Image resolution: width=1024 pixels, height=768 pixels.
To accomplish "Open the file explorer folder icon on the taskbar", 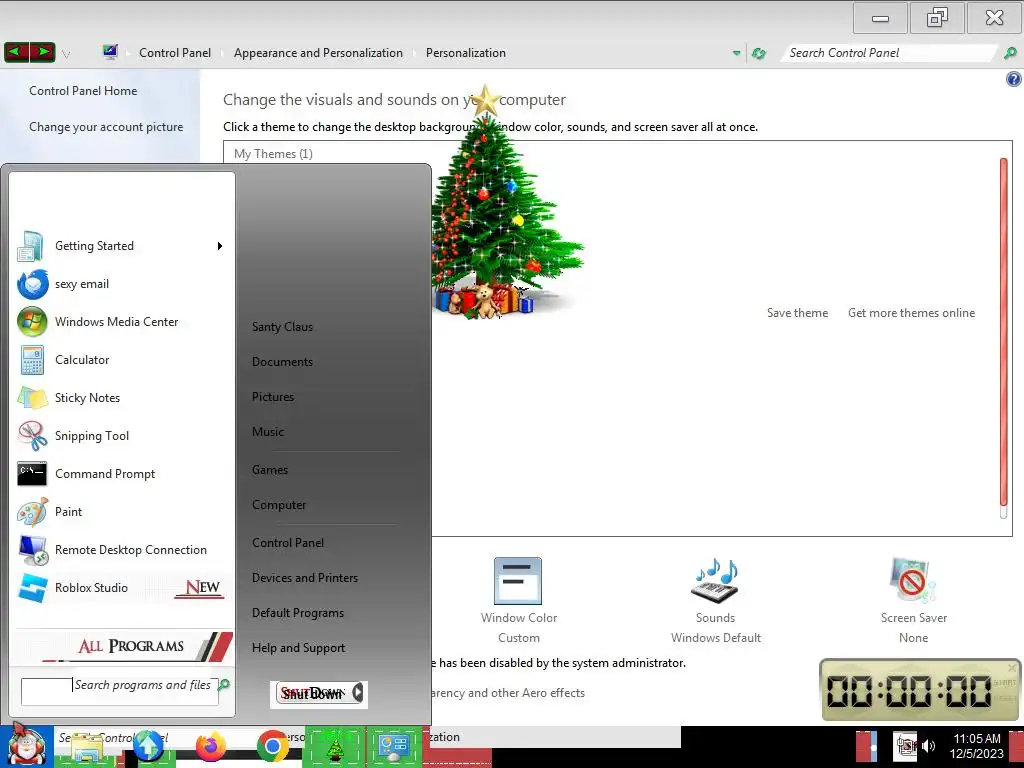I will (x=87, y=746).
